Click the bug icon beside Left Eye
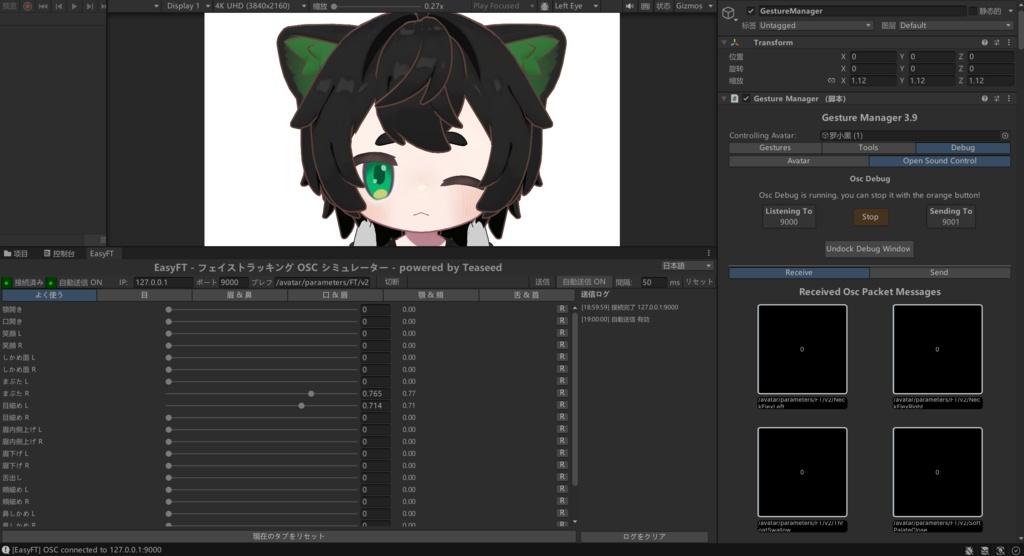1024x556 pixels. pos(545,6)
